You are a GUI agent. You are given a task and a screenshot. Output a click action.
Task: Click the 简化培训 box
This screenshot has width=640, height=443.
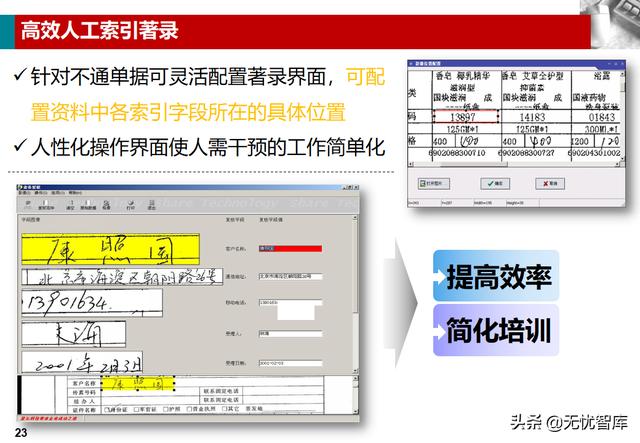[496, 330]
